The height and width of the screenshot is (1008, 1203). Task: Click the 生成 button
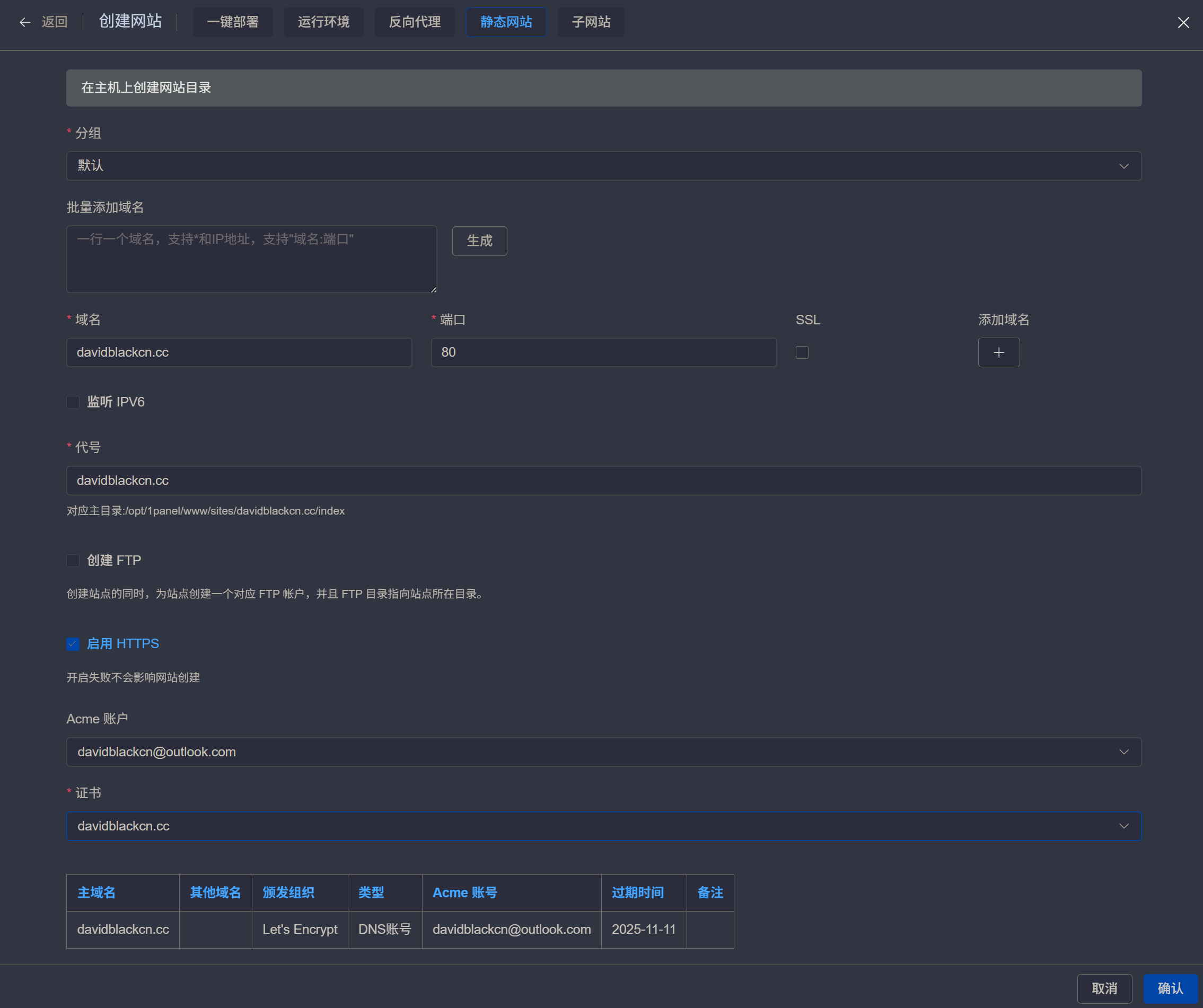479,241
